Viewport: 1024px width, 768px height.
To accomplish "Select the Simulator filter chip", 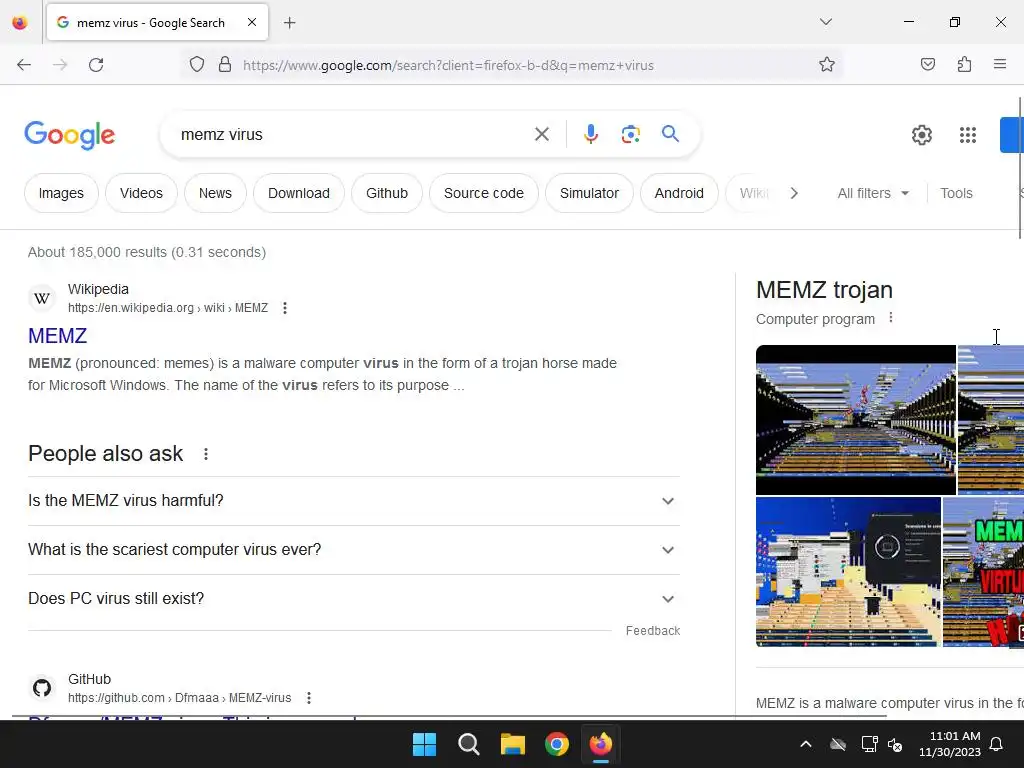I will pyautogui.click(x=589, y=193).
